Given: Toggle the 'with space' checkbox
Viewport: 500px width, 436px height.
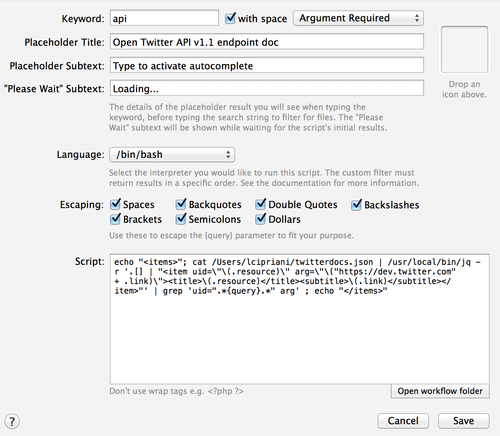Looking at the screenshot, I should tap(230, 18).
